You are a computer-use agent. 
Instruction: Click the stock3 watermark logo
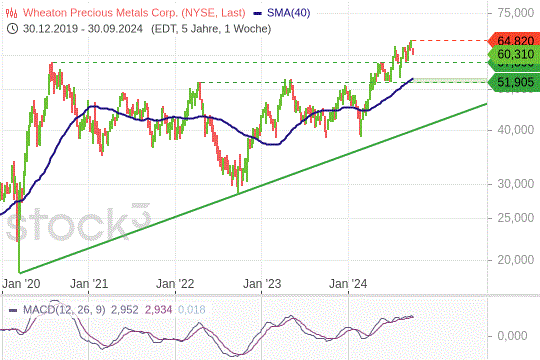tap(79, 223)
